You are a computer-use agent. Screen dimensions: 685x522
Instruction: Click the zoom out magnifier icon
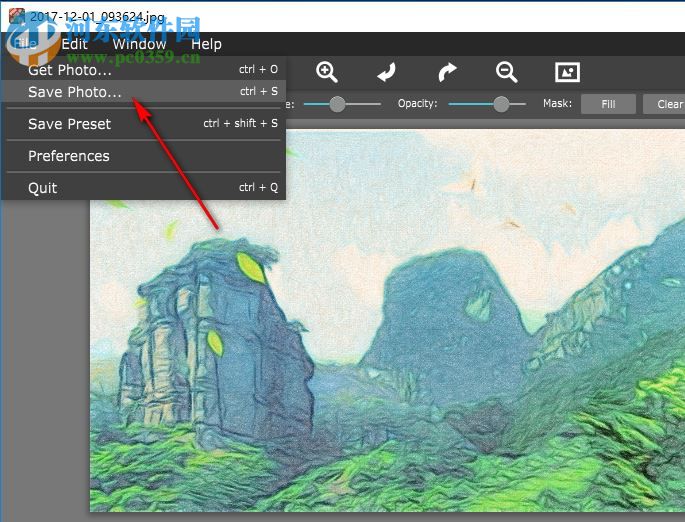tap(506, 72)
